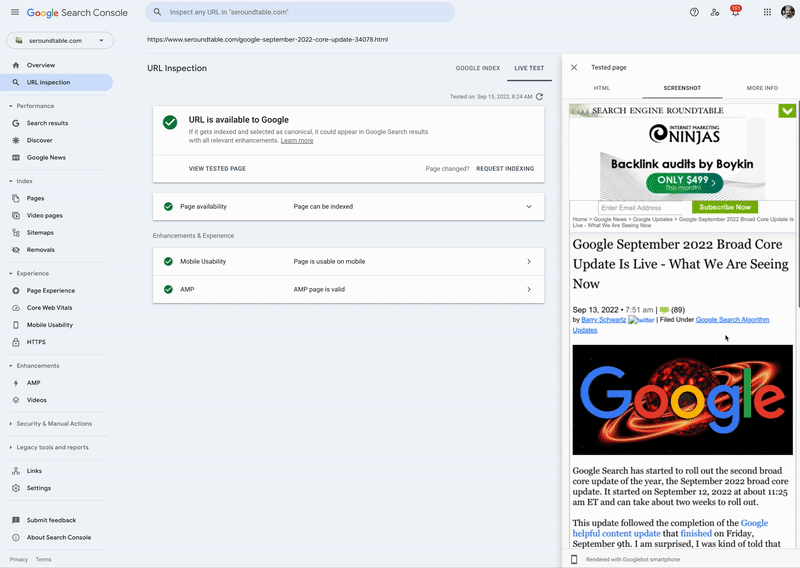
Task: Select the Live Test tab
Action: click(x=529, y=68)
